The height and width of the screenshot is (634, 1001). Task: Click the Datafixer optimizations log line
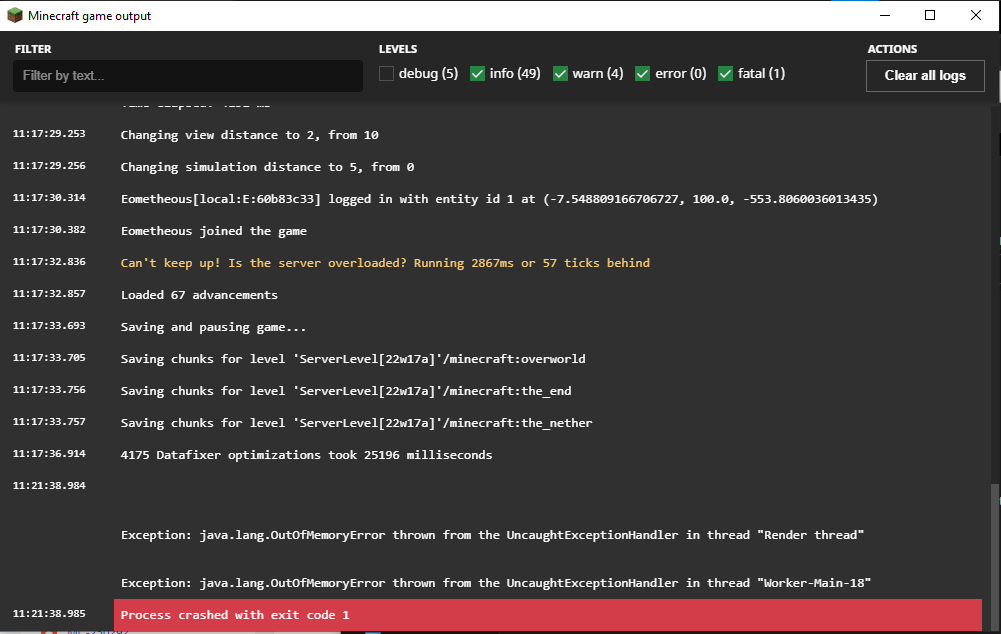coord(306,455)
